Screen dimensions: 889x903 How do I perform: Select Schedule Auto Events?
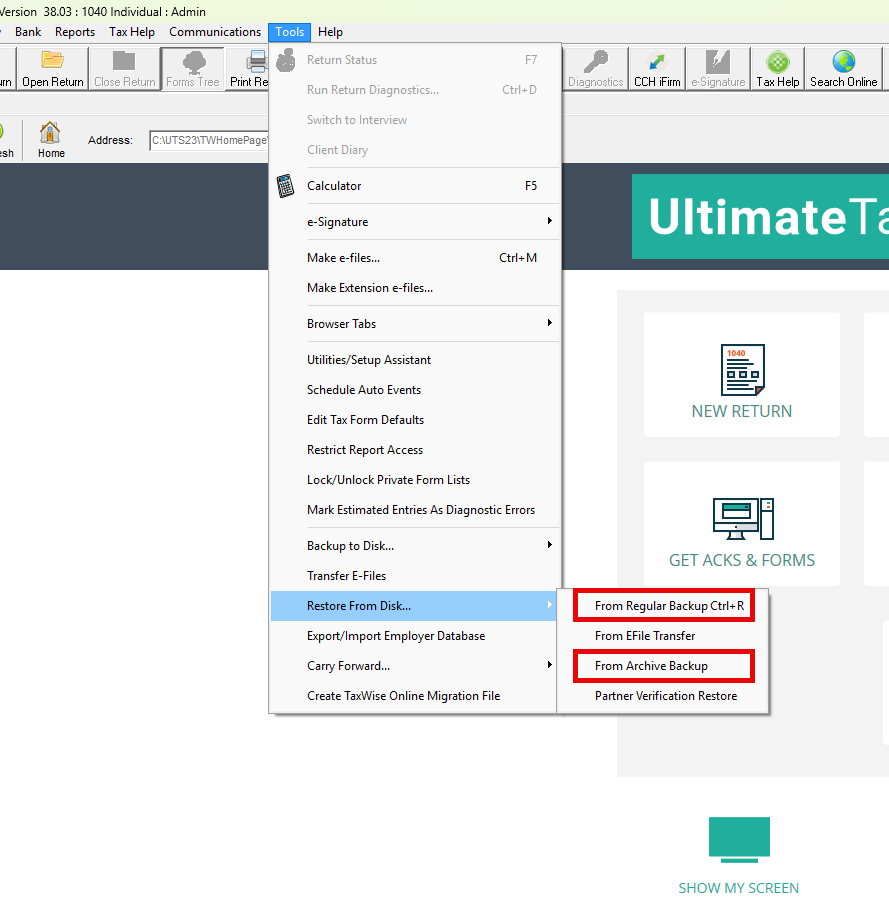(x=415, y=390)
